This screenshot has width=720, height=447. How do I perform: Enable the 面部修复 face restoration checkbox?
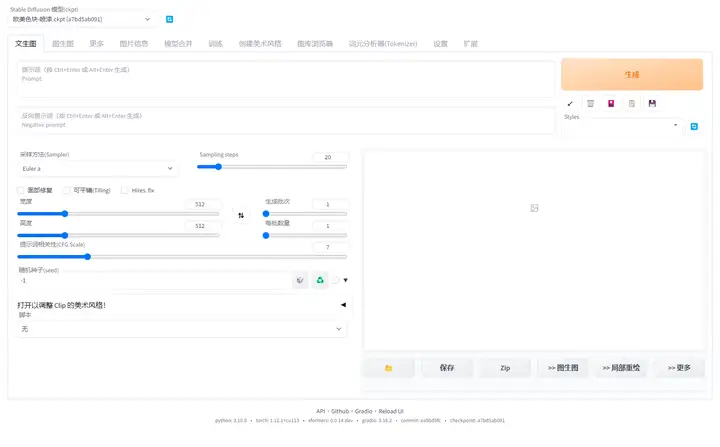click(x=21, y=190)
